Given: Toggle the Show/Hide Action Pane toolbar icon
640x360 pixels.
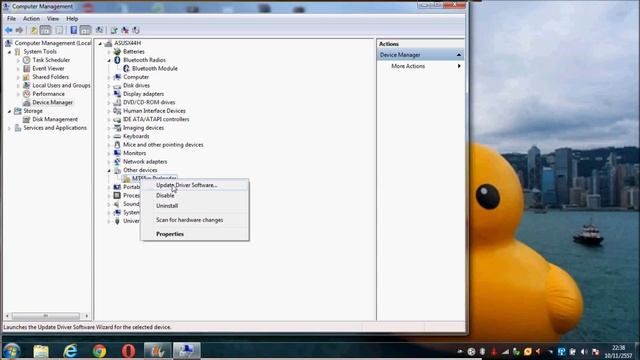Looking at the screenshot, I should coord(85,30).
